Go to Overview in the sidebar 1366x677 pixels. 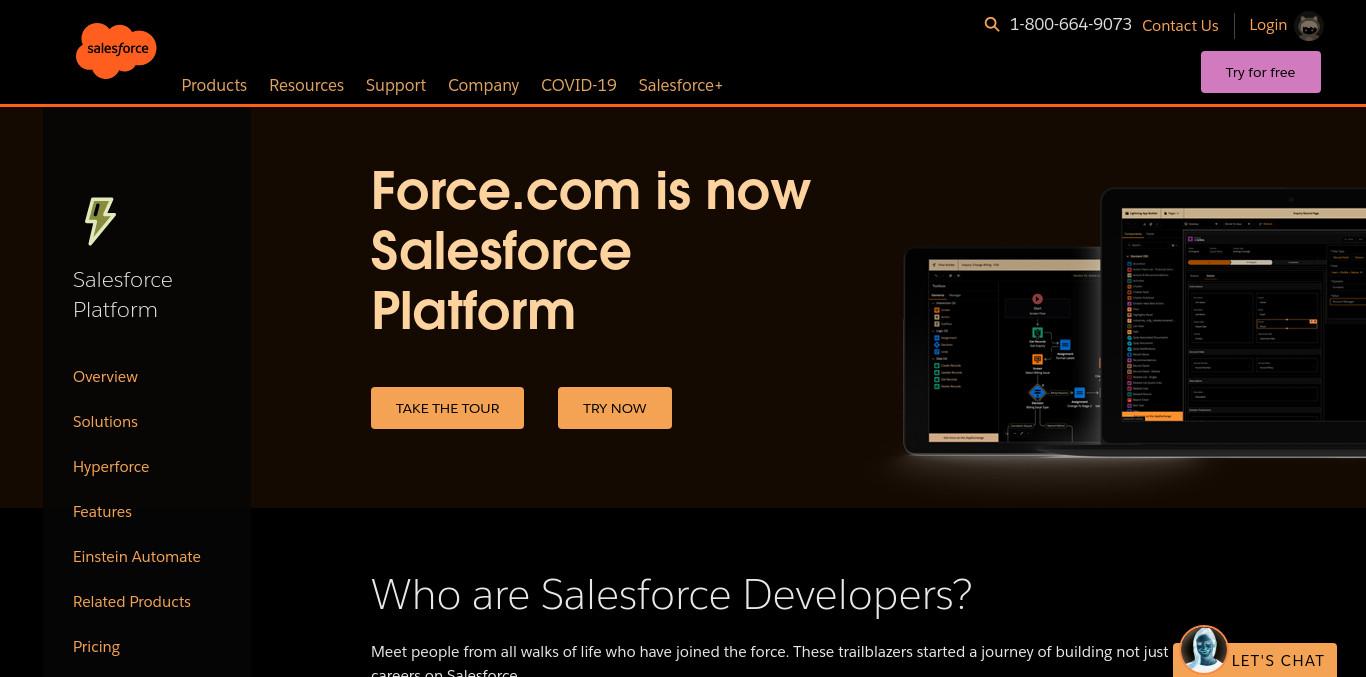(105, 376)
